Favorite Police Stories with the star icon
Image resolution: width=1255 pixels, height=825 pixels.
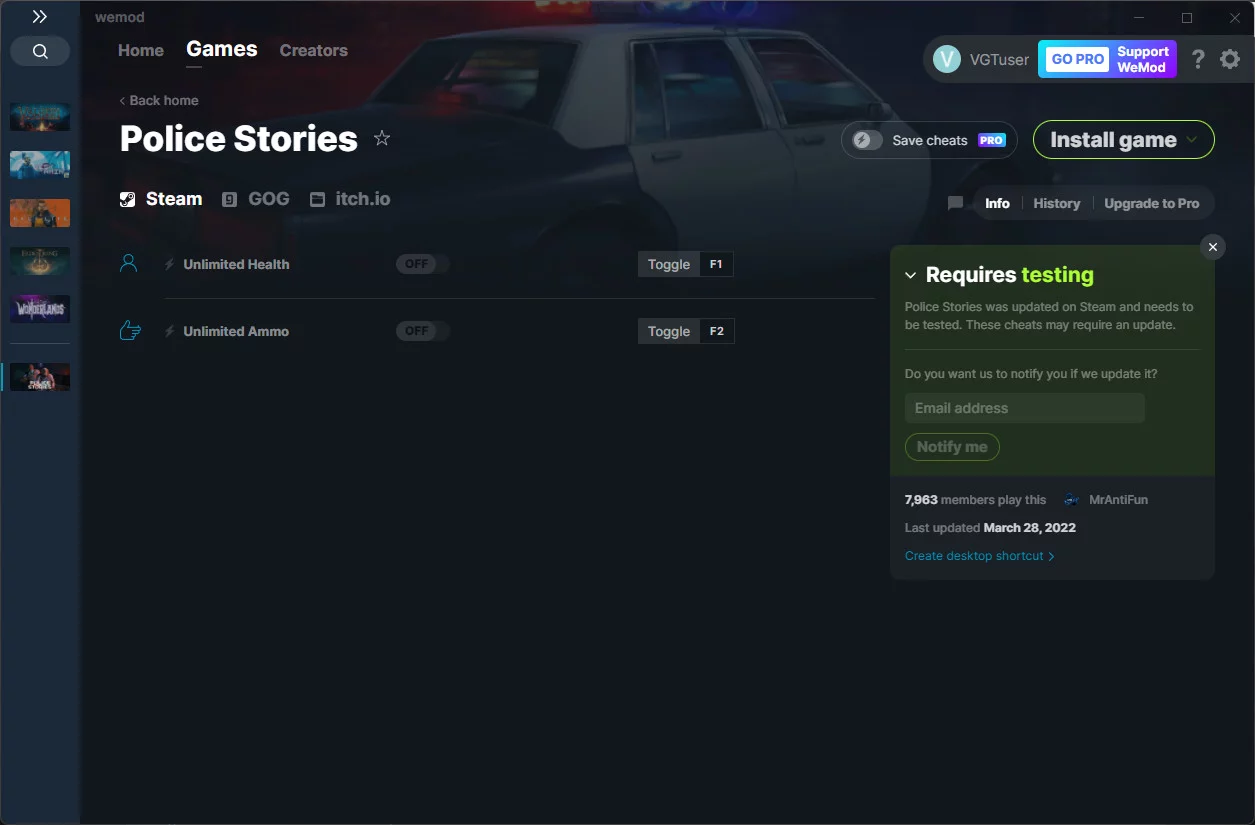(x=382, y=138)
